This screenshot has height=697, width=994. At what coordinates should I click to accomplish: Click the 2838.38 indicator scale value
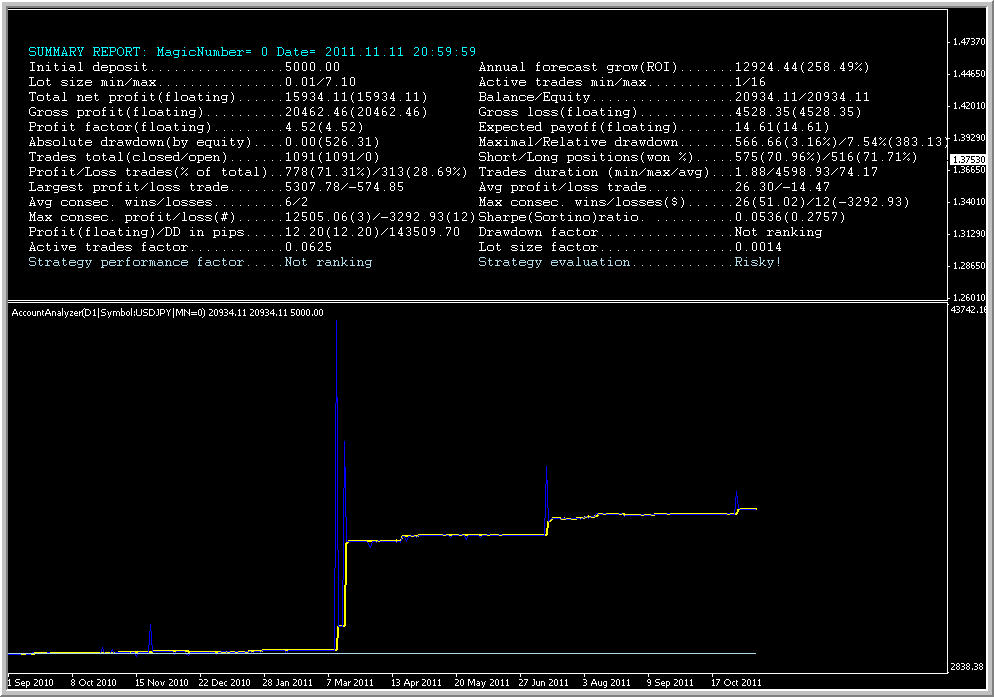[x=967, y=667]
